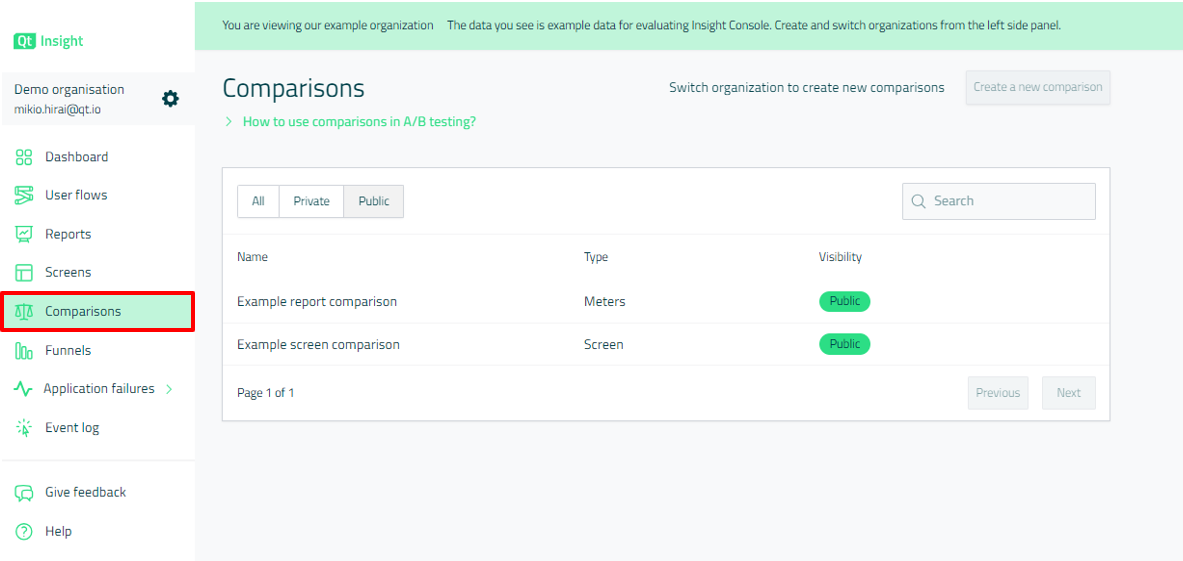The image size is (1183, 561).
Task: Click the Qt Insight logo
Action: click(48, 41)
